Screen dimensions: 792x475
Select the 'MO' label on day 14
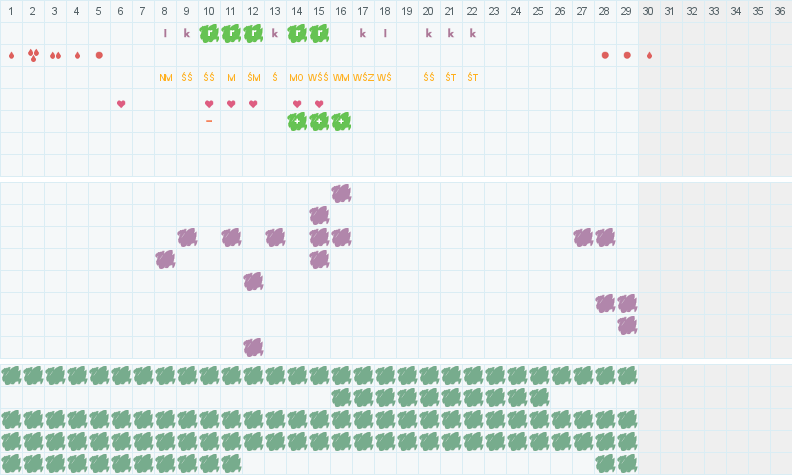pos(297,77)
